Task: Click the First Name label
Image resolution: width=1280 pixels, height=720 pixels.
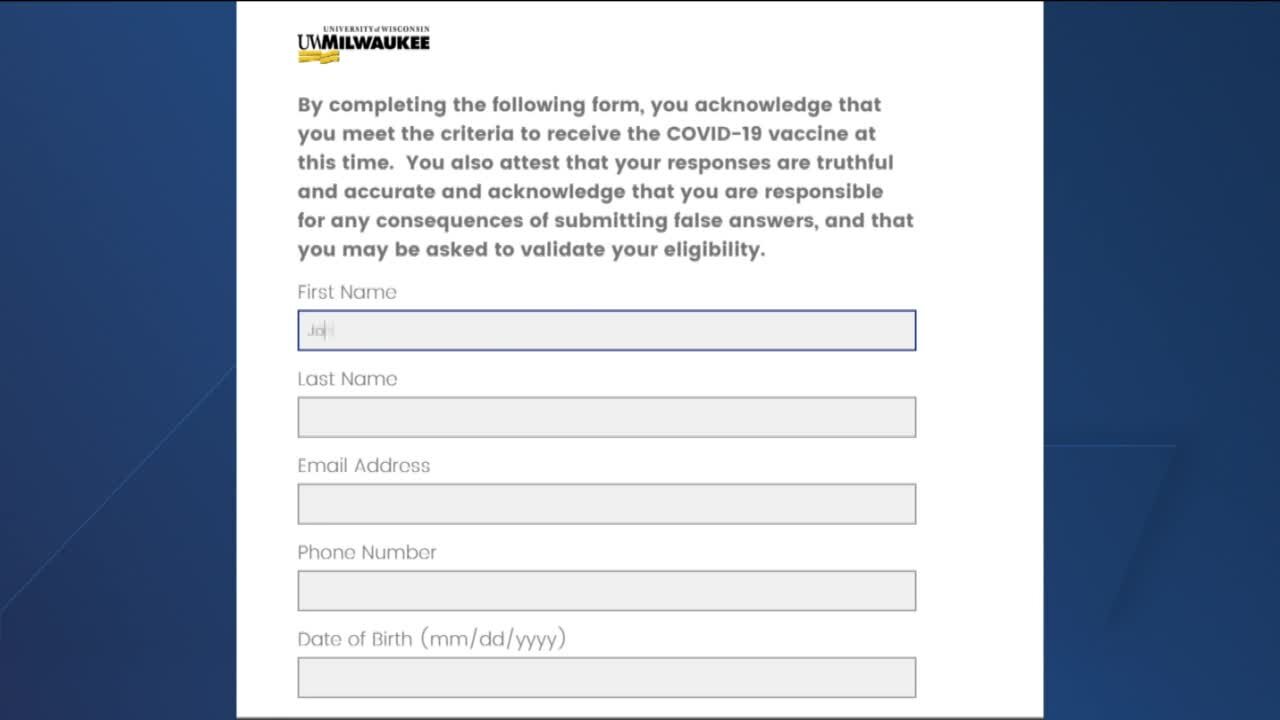Action: click(x=347, y=292)
